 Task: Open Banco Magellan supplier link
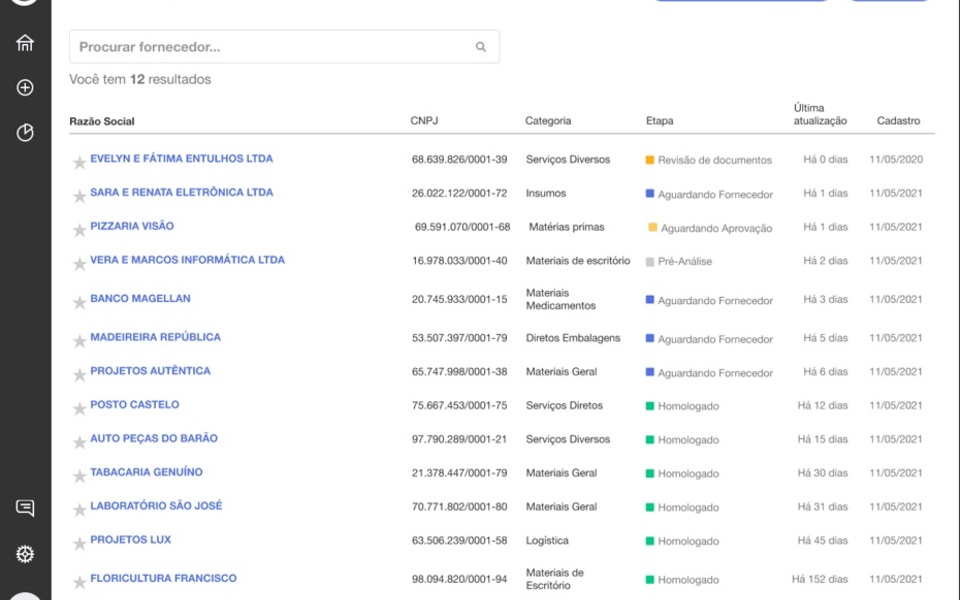point(140,298)
